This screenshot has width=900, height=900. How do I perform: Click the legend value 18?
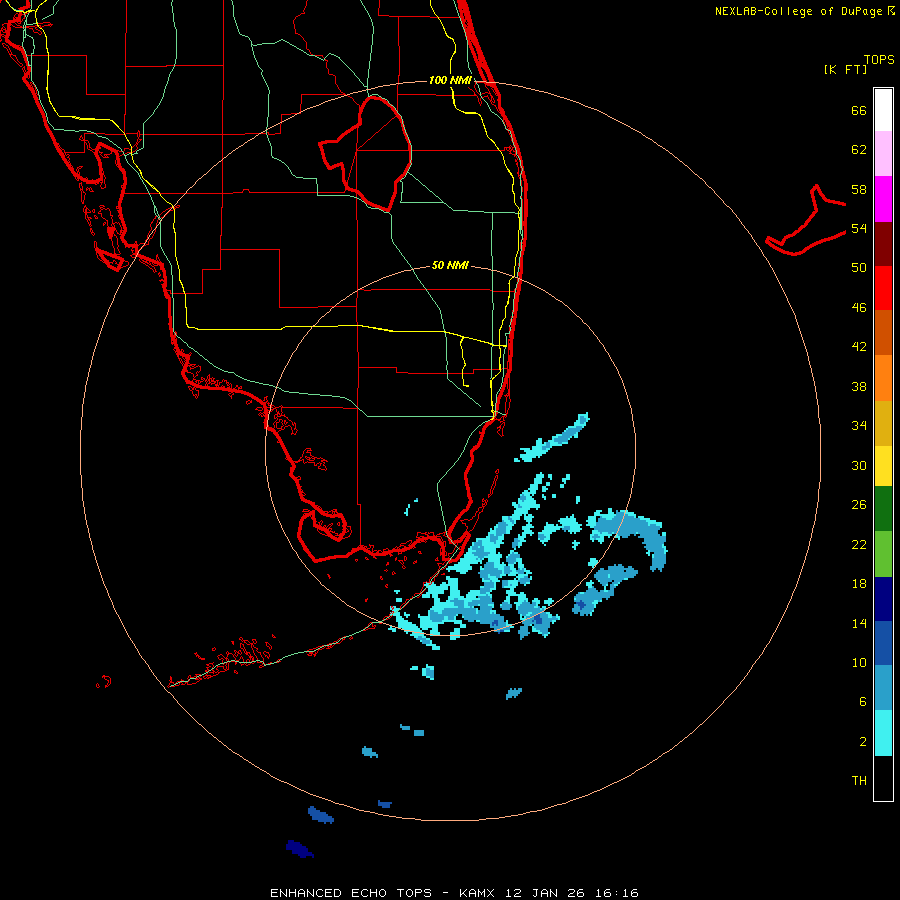(859, 584)
